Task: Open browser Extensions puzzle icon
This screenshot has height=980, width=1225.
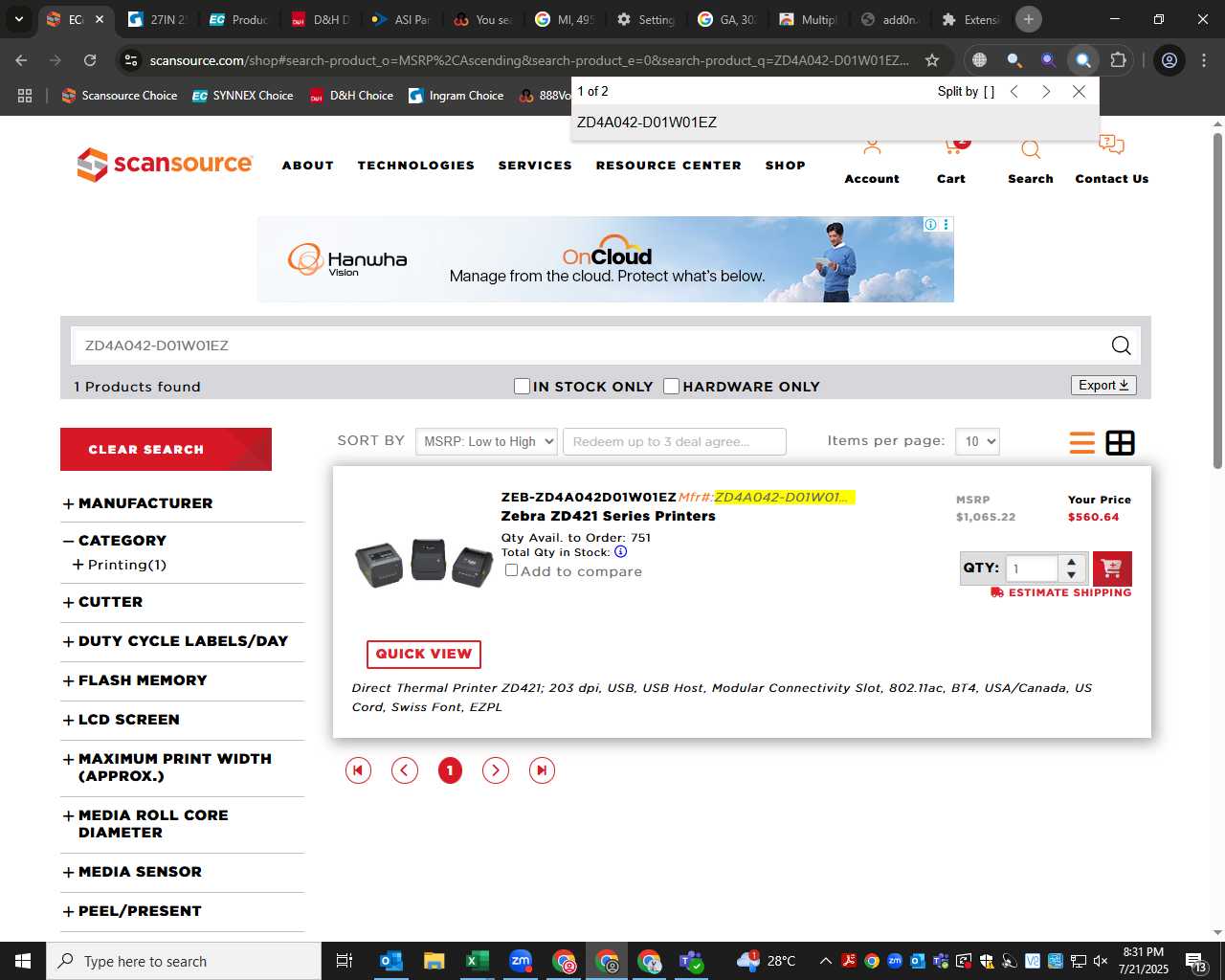Action: tap(1118, 60)
